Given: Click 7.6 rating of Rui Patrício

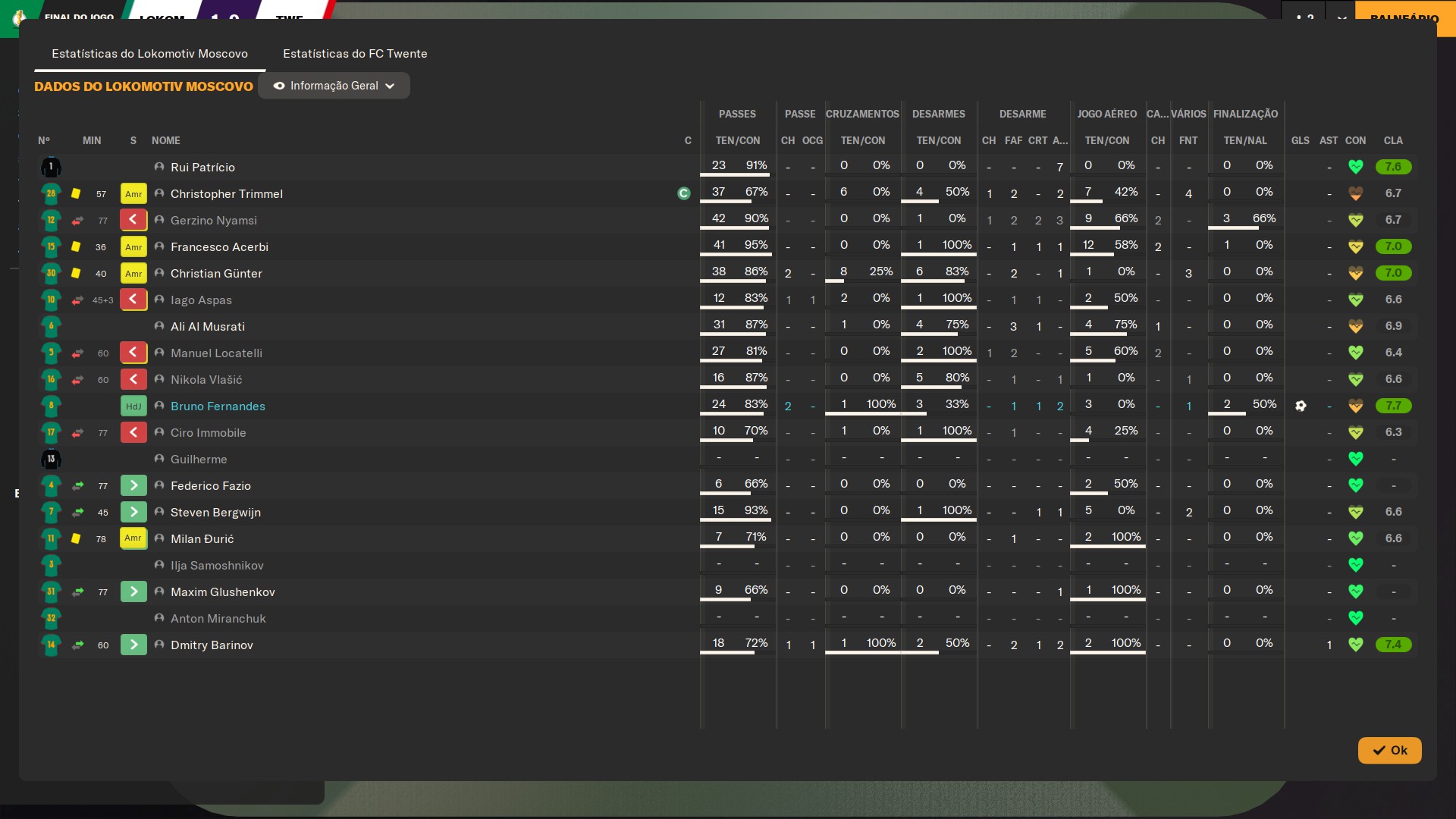Looking at the screenshot, I should tap(1393, 167).
